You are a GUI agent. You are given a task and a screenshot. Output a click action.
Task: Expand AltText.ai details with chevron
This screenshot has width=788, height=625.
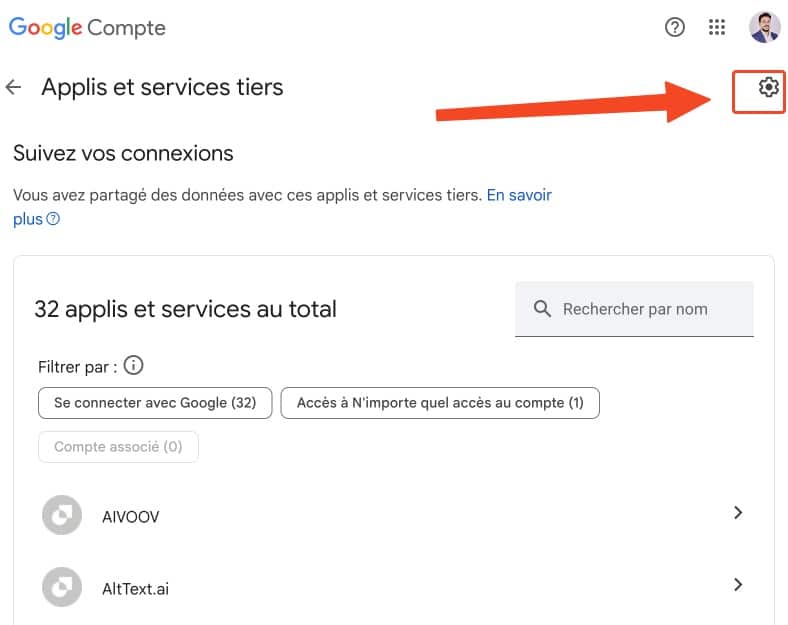(x=737, y=585)
